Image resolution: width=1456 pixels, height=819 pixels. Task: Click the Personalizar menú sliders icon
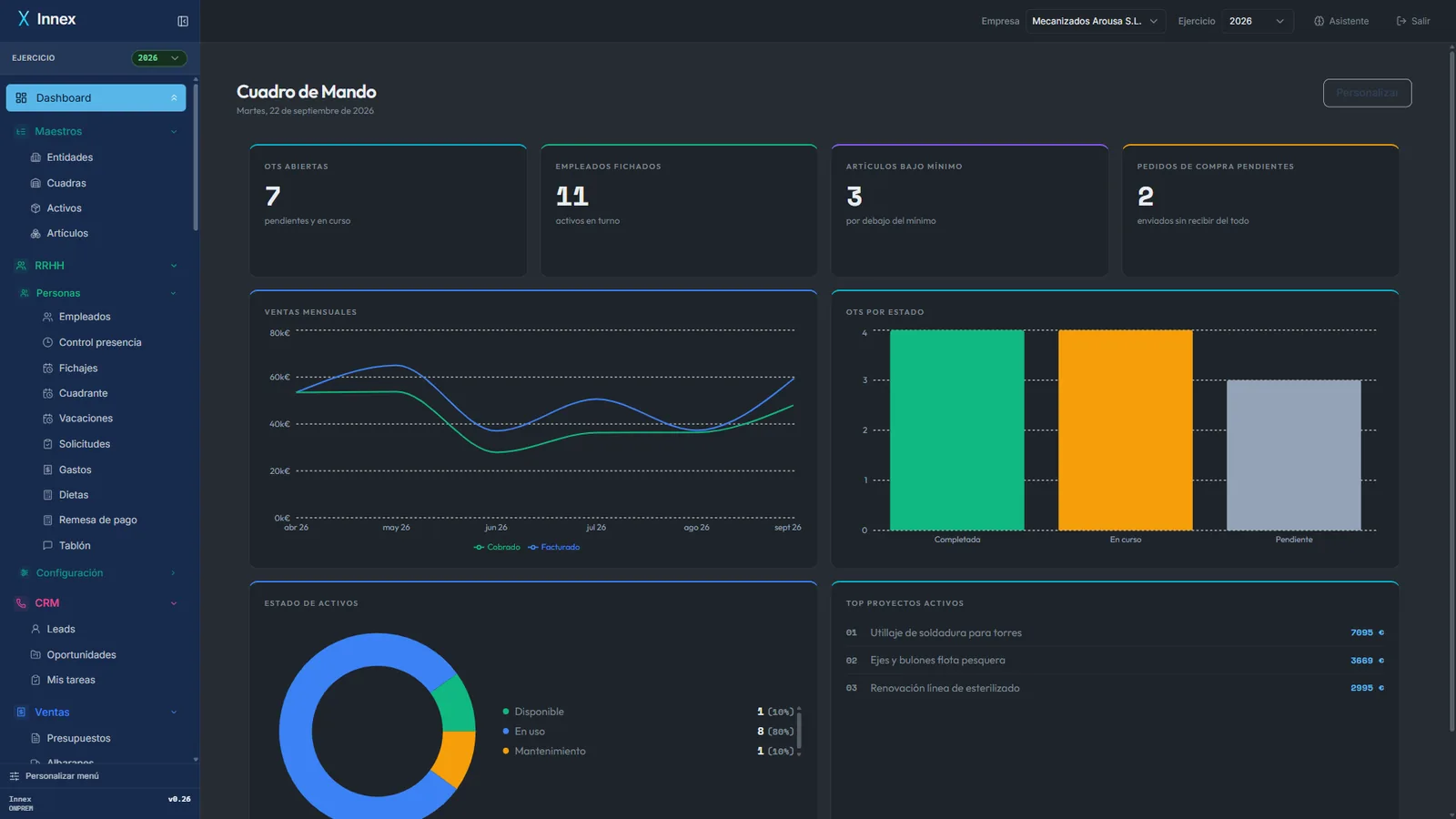(x=14, y=776)
